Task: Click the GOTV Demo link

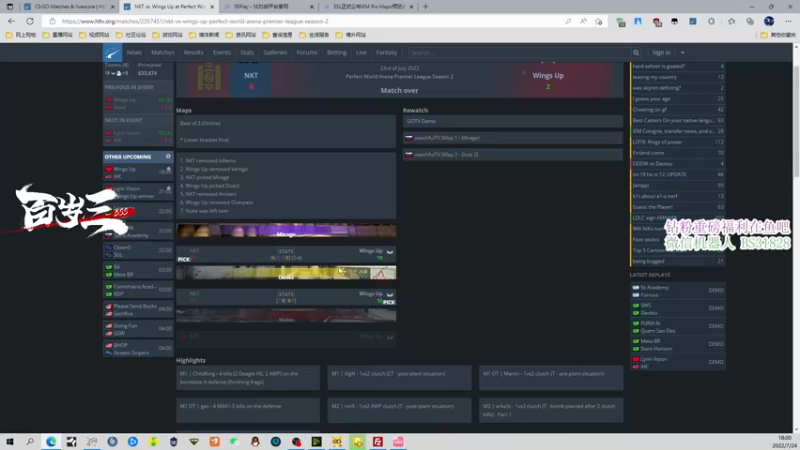Action: (512, 121)
